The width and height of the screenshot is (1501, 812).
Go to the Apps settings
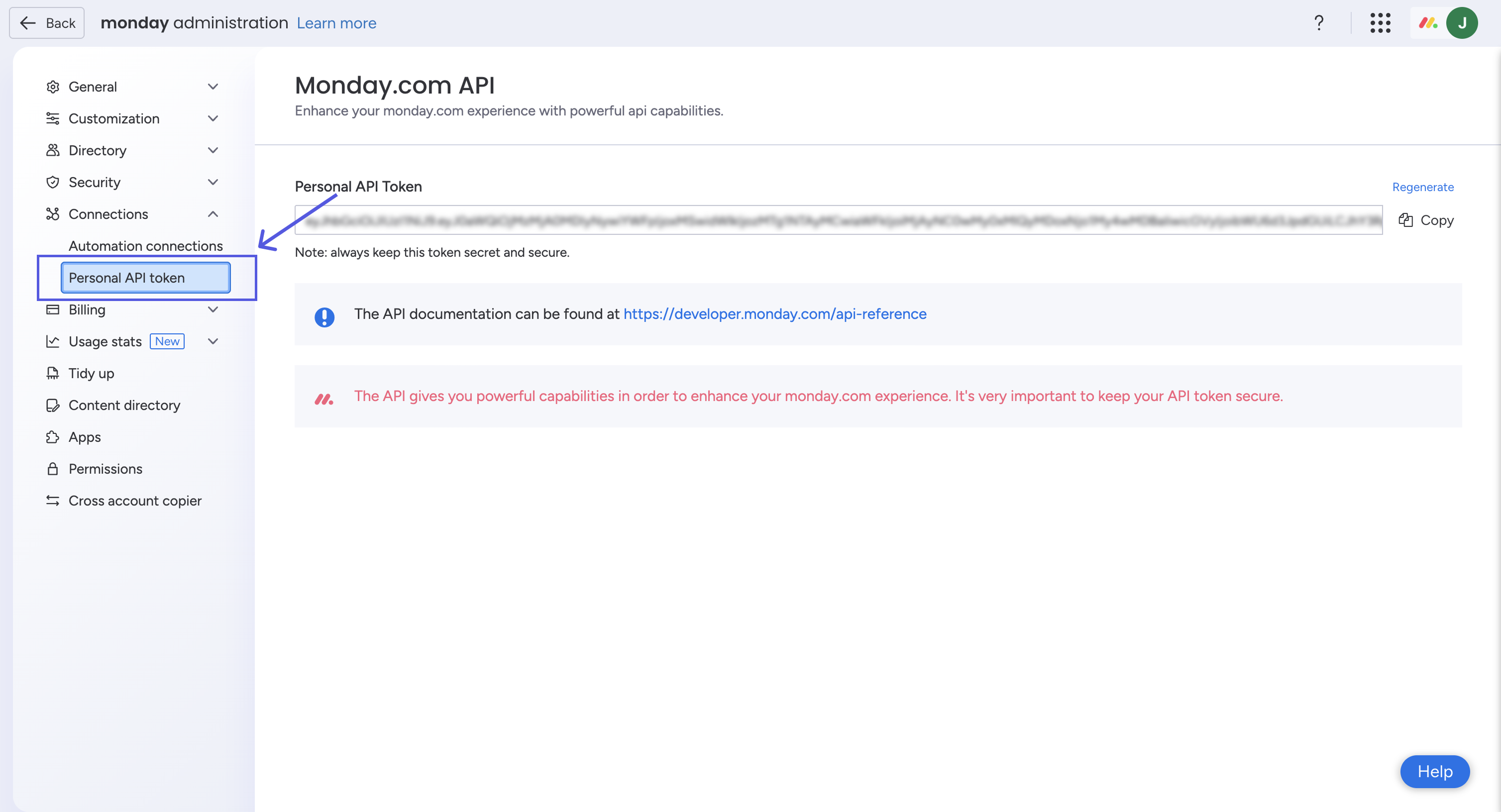tap(85, 437)
